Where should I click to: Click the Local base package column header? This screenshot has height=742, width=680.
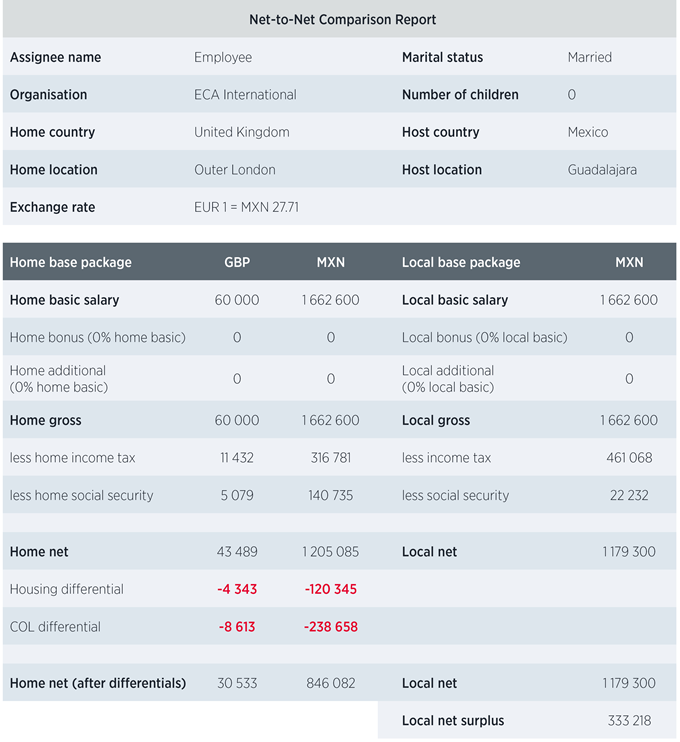click(461, 262)
